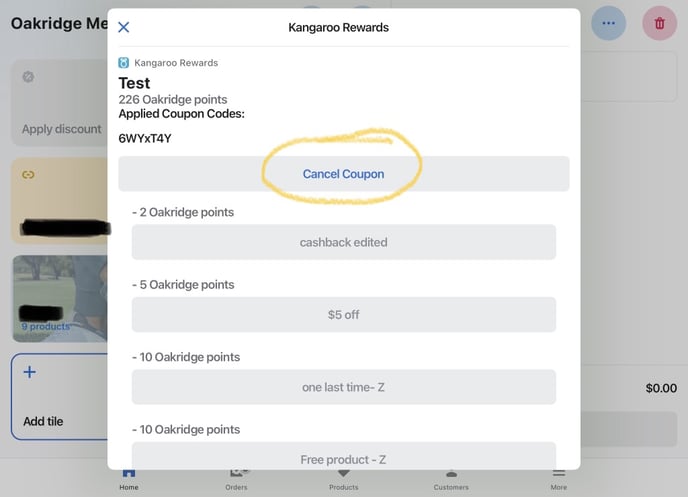Click the plus icon to add tile

click(x=30, y=372)
